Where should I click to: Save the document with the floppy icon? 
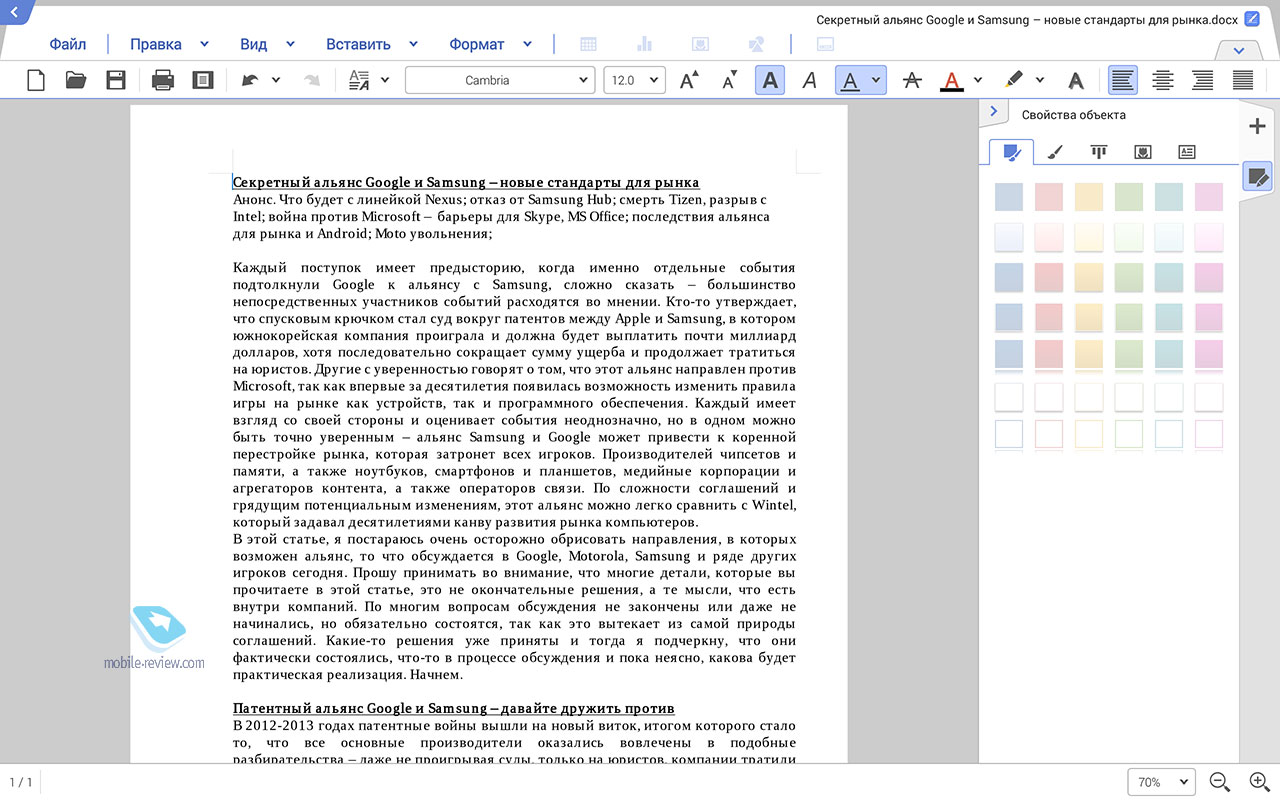click(116, 80)
